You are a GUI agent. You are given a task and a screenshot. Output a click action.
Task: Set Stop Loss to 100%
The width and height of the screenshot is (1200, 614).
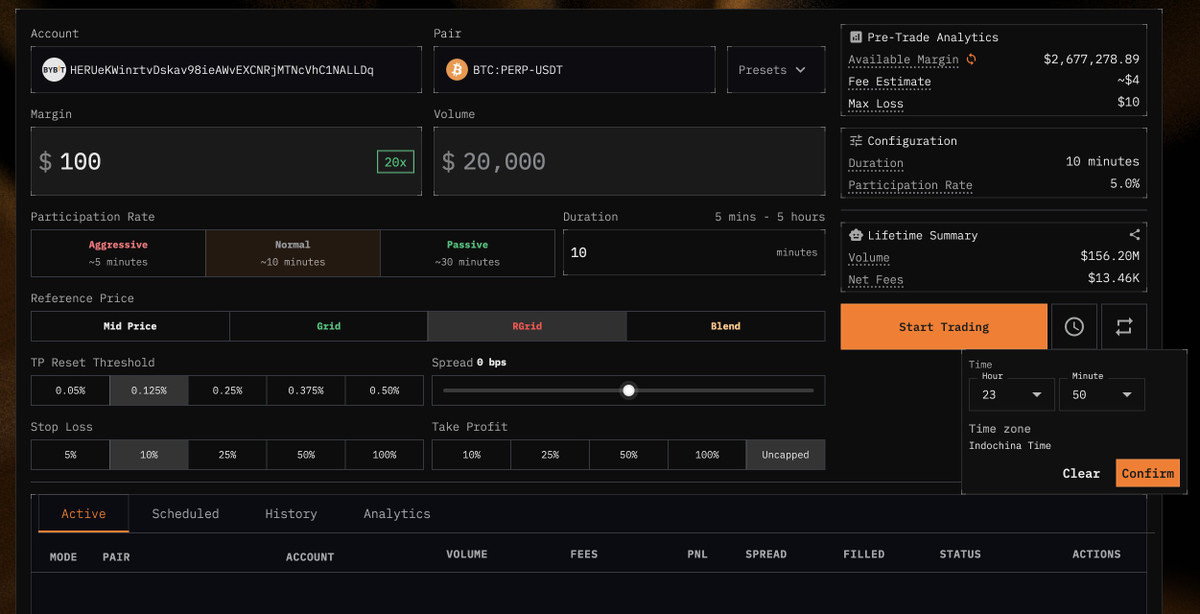tap(384, 454)
